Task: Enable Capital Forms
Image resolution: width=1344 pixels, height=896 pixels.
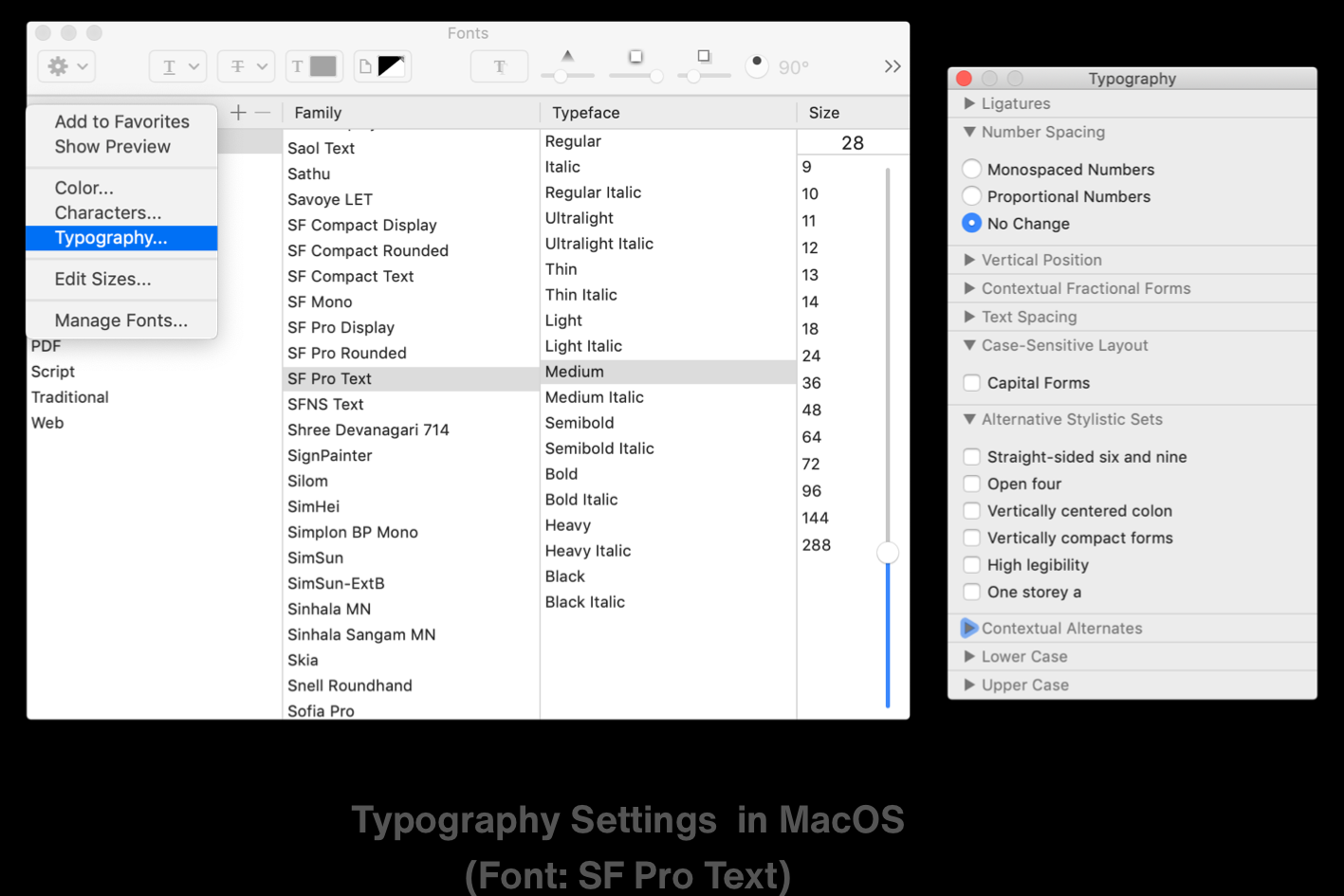Action: click(x=971, y=382)
